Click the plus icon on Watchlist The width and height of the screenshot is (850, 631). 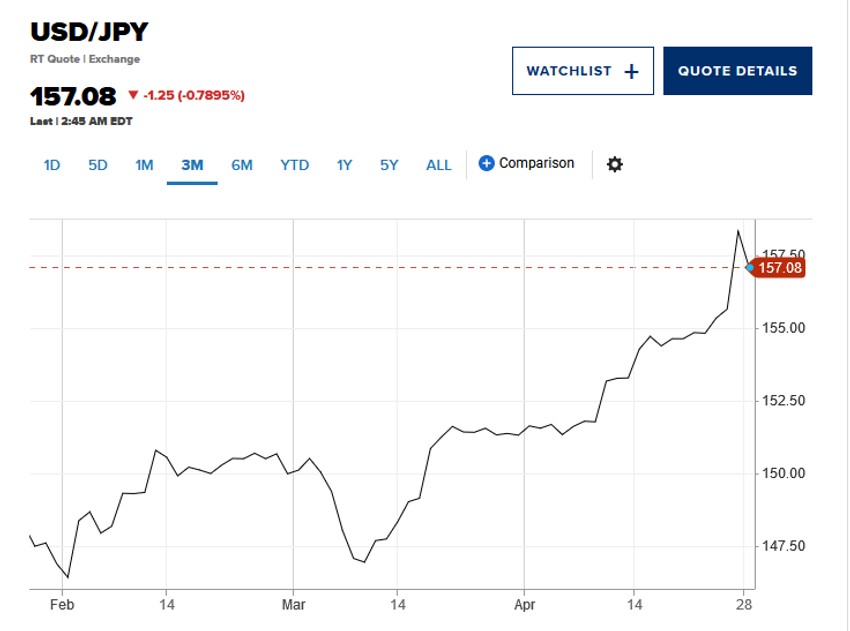631,71
